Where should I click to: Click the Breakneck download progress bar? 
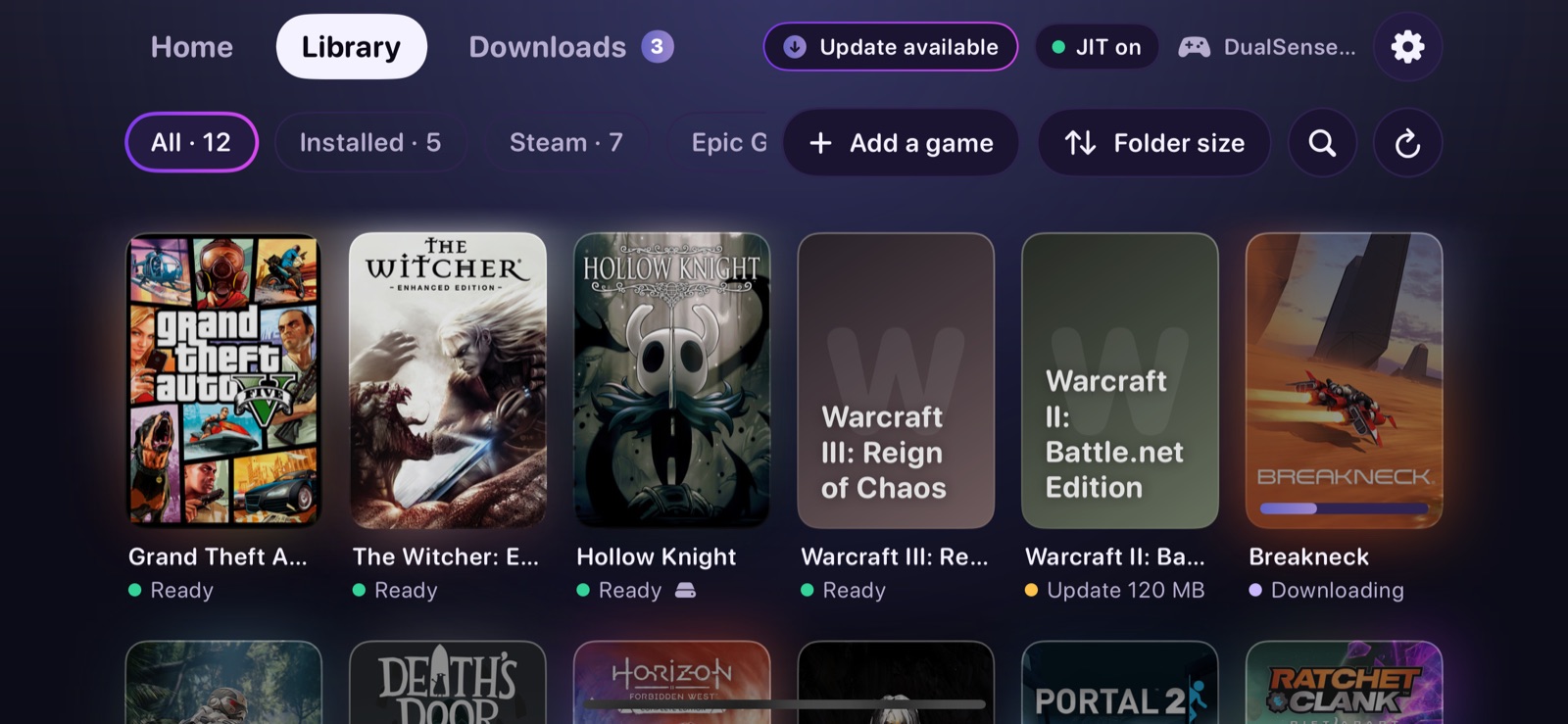1344,508
